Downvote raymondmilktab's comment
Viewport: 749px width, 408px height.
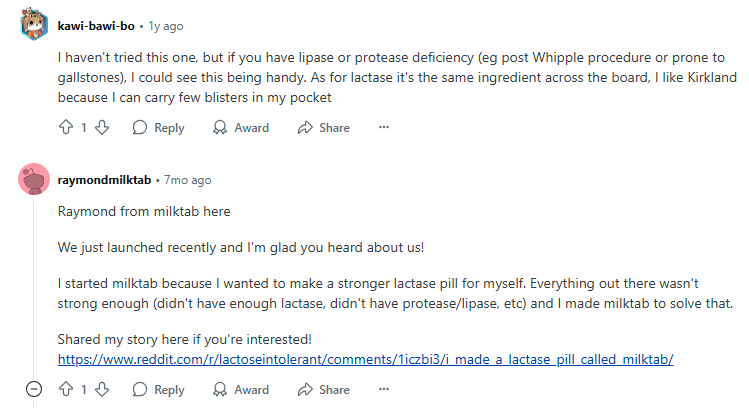[x=102, y=389]
